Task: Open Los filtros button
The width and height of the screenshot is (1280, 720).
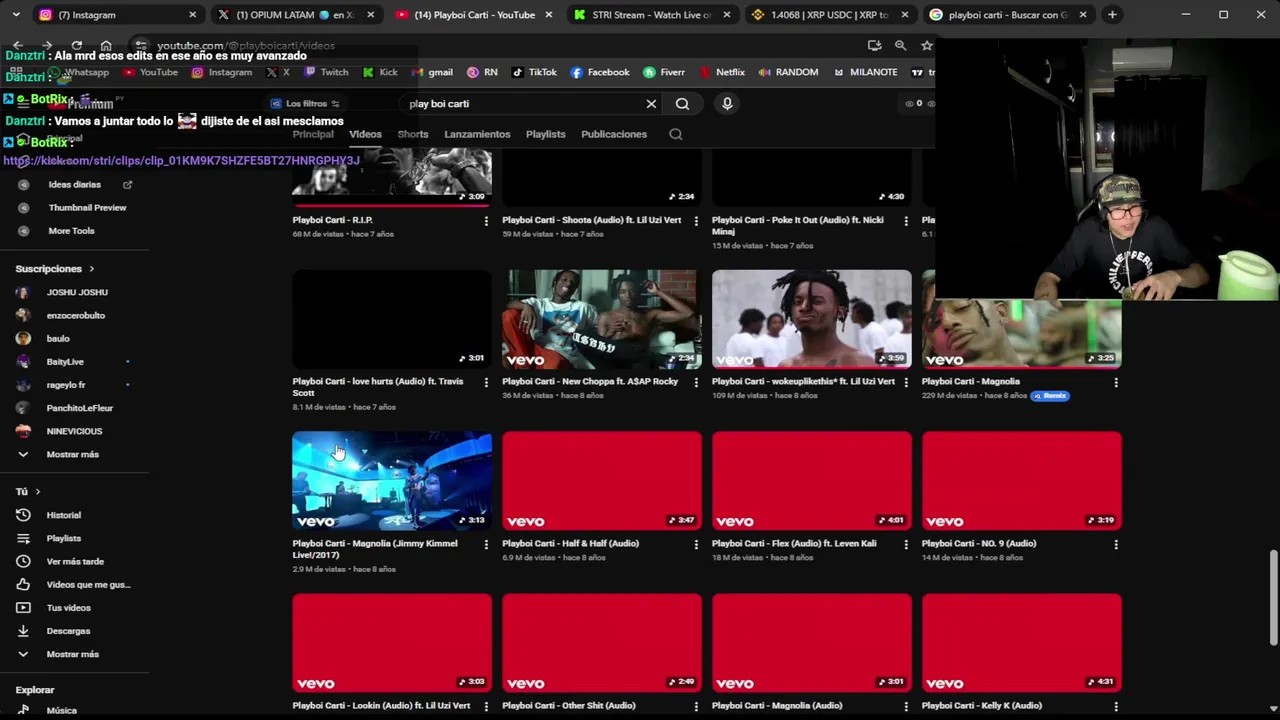Action: (x=306, y=104)
